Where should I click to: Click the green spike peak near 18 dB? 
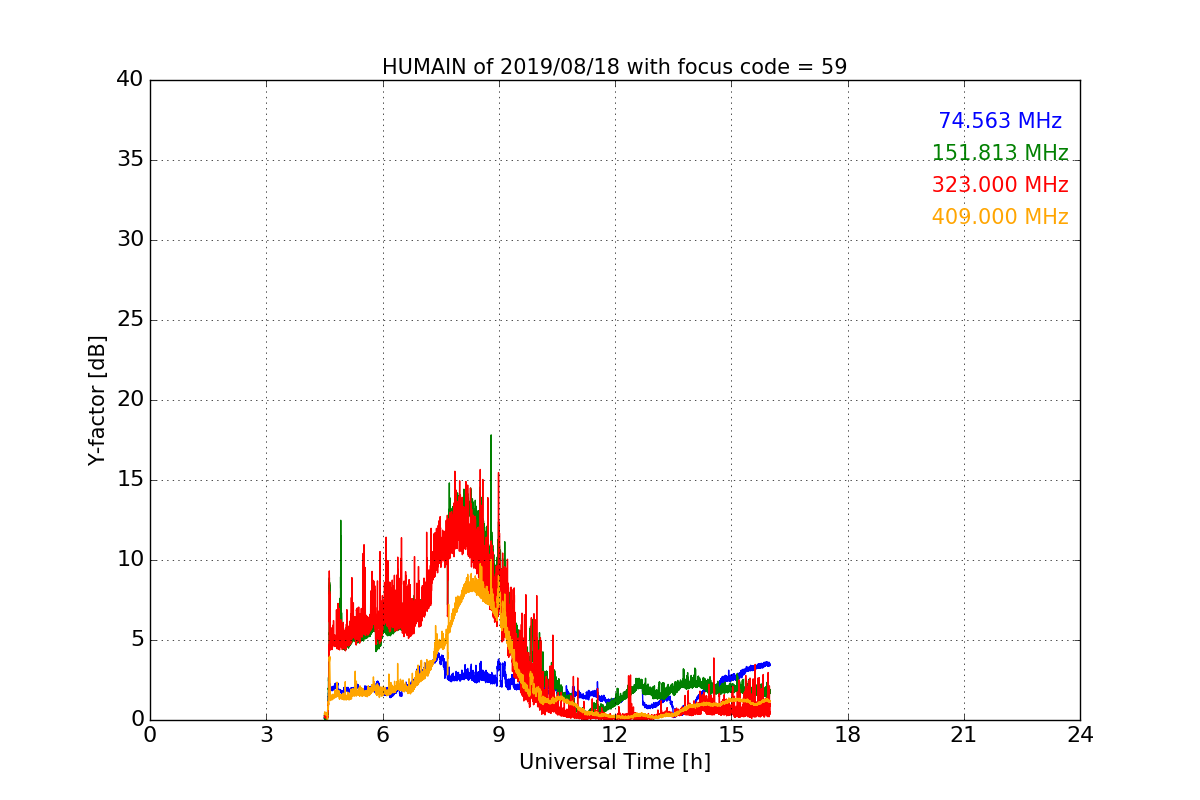[x=490, y=436]
